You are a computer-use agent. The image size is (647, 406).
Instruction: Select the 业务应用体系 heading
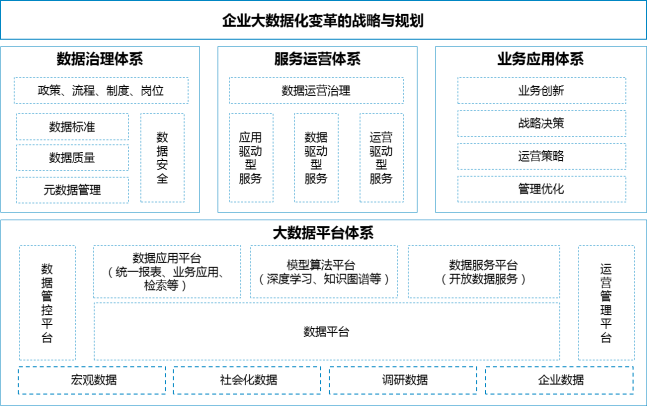click(x=541, y=59)
